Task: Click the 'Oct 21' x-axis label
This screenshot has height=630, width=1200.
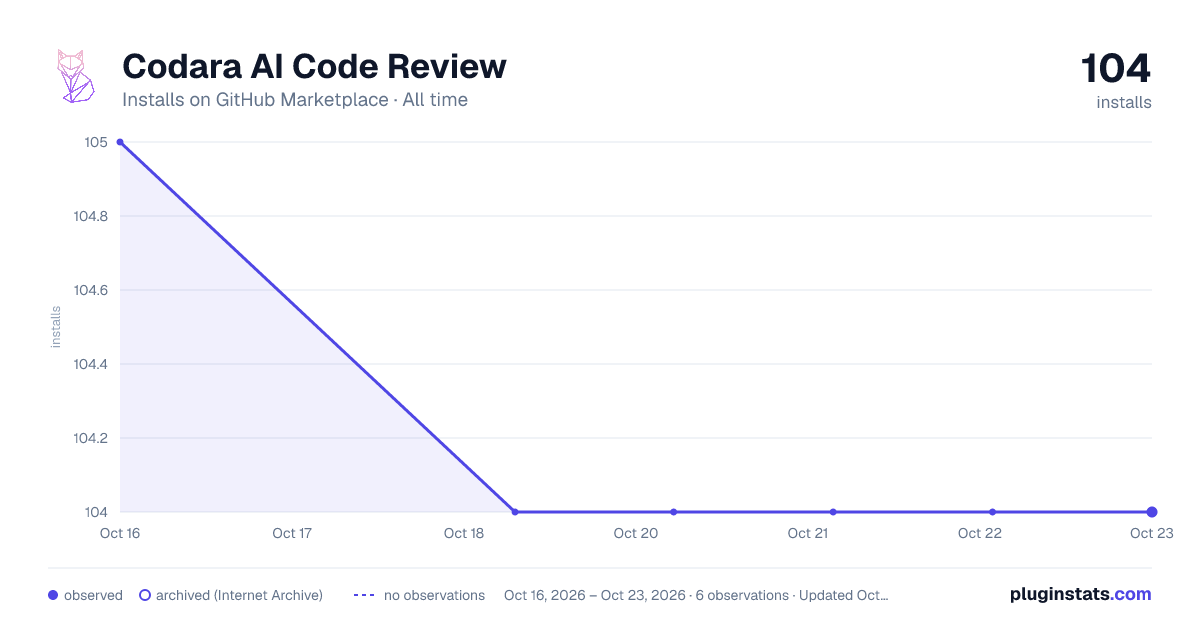Action: (808, 533)
